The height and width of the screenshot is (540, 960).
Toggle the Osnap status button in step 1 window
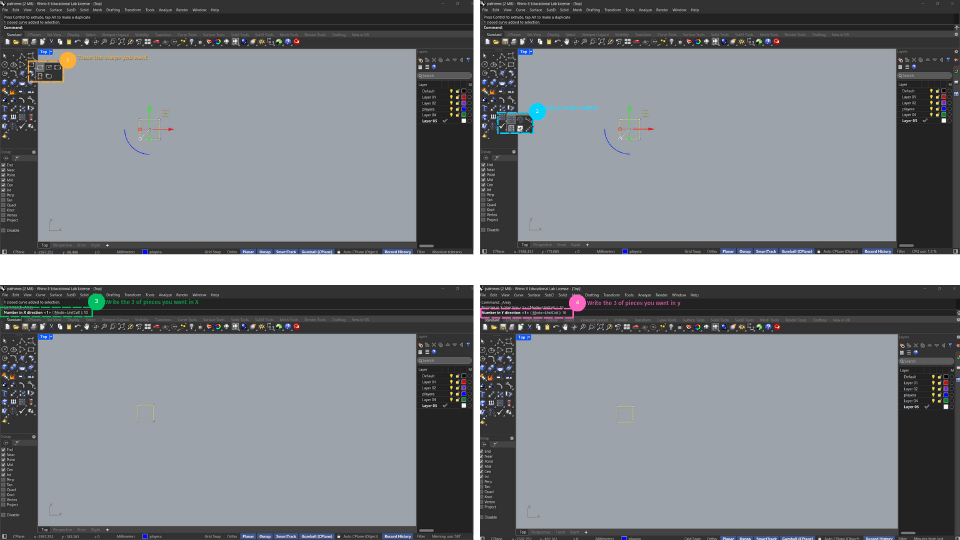[x=264, y=252]
